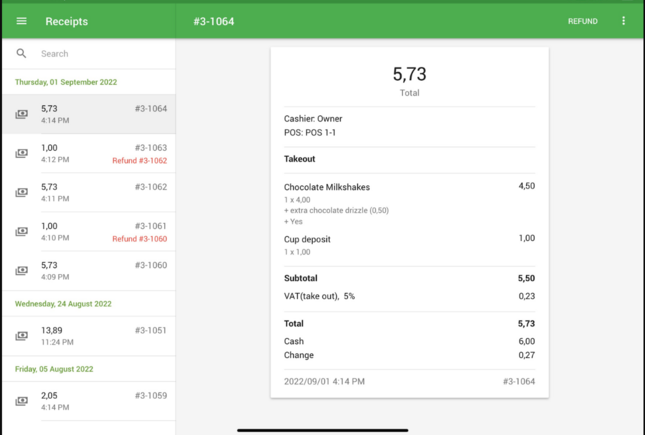Click the search magnifier icon
The image size is (645, 435).
point(22,54)
